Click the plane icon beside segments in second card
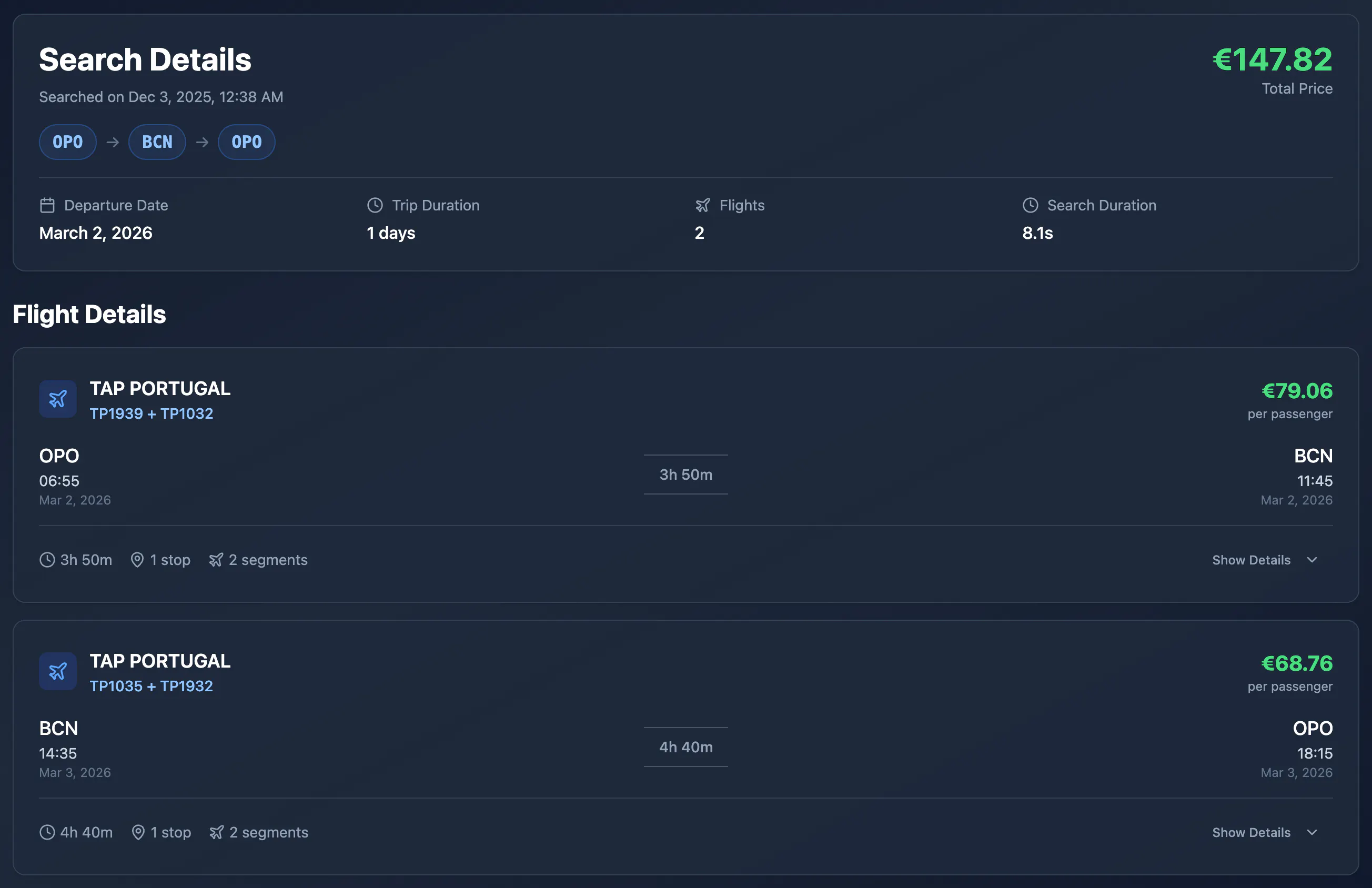Screen dimensions: 1372x888 217,833
